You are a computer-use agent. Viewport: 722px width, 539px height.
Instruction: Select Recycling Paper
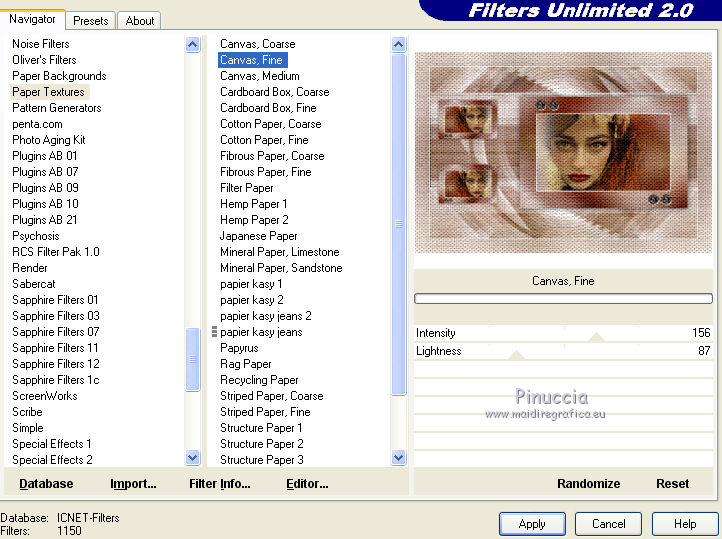[x=259, y=380]
